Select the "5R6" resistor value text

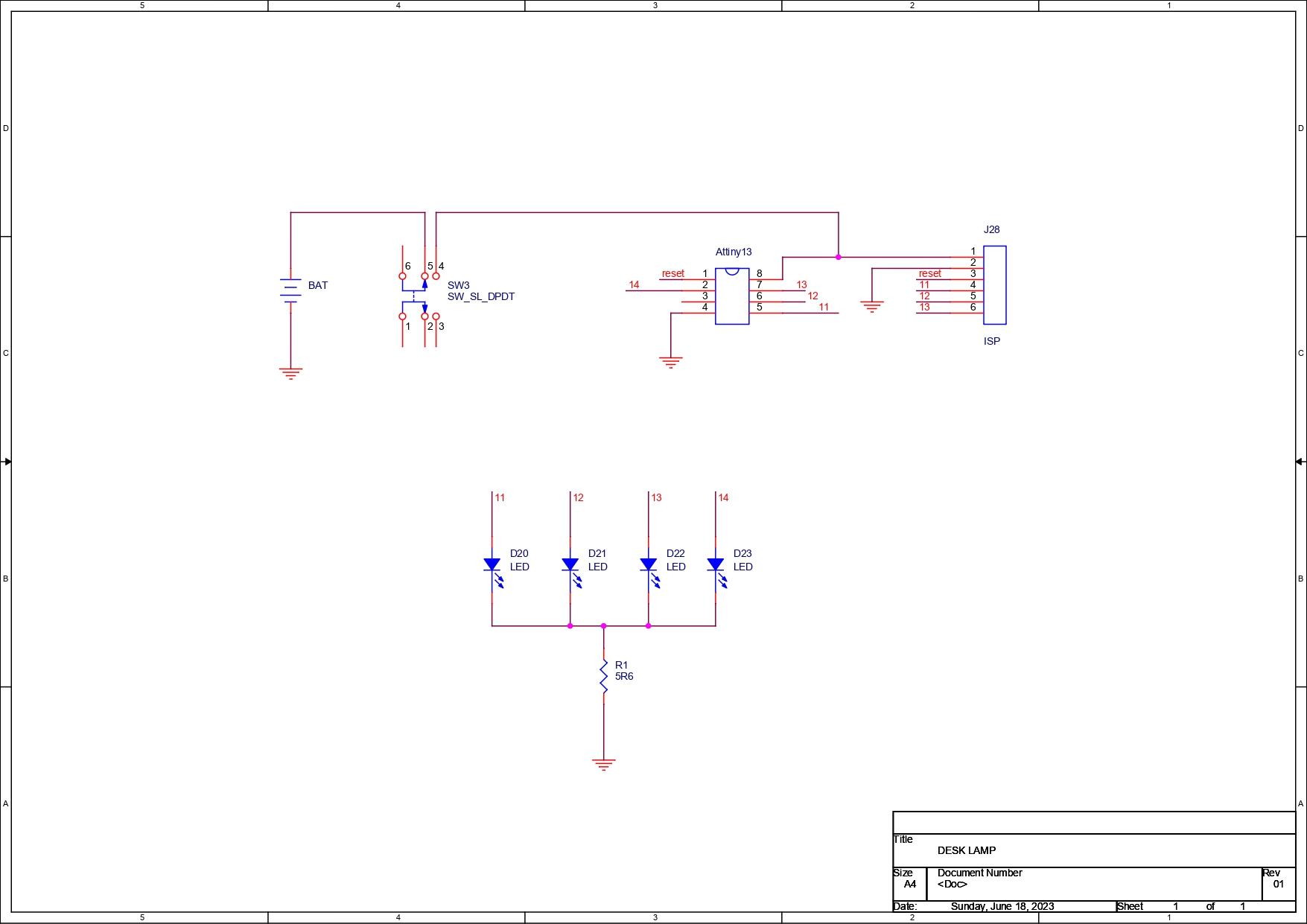[624, 676]
